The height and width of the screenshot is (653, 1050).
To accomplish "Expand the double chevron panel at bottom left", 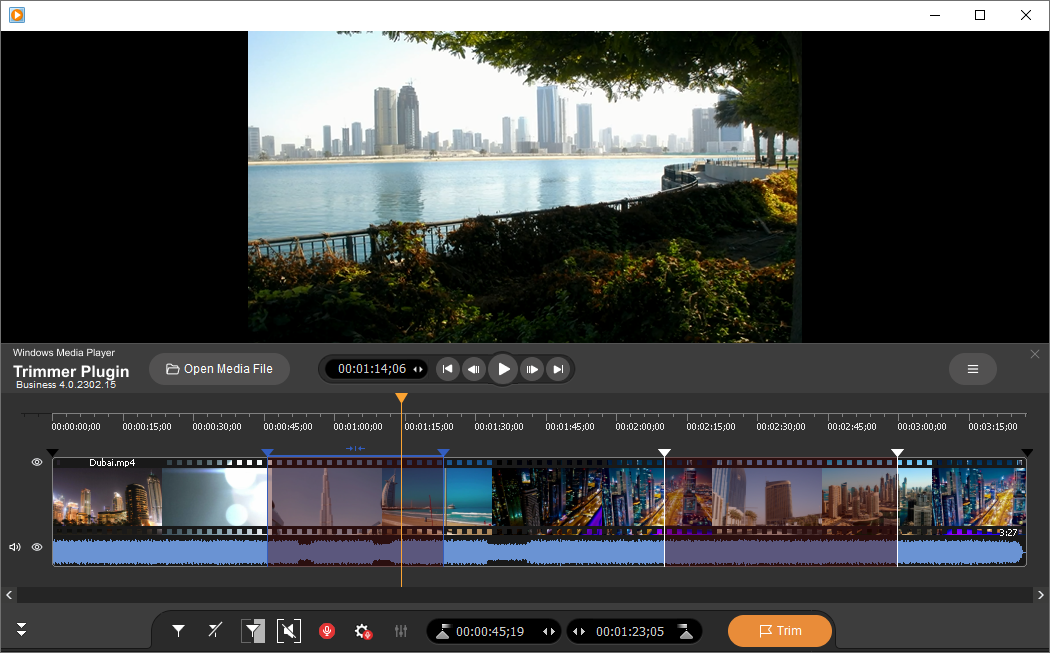I will click(20, 631).
